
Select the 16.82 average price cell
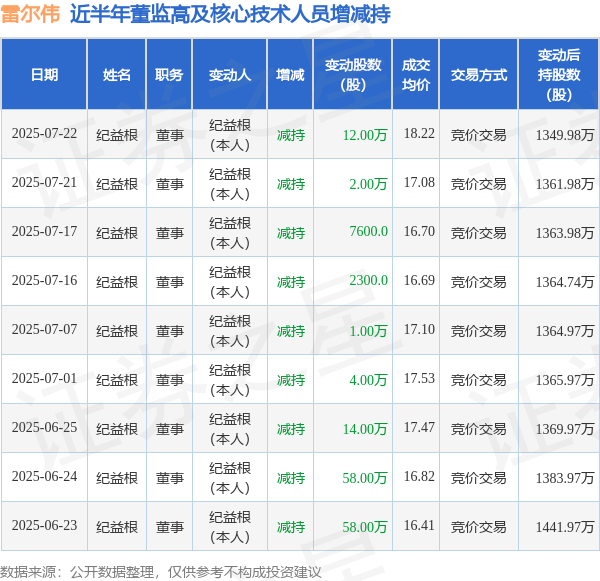[419, 477]
